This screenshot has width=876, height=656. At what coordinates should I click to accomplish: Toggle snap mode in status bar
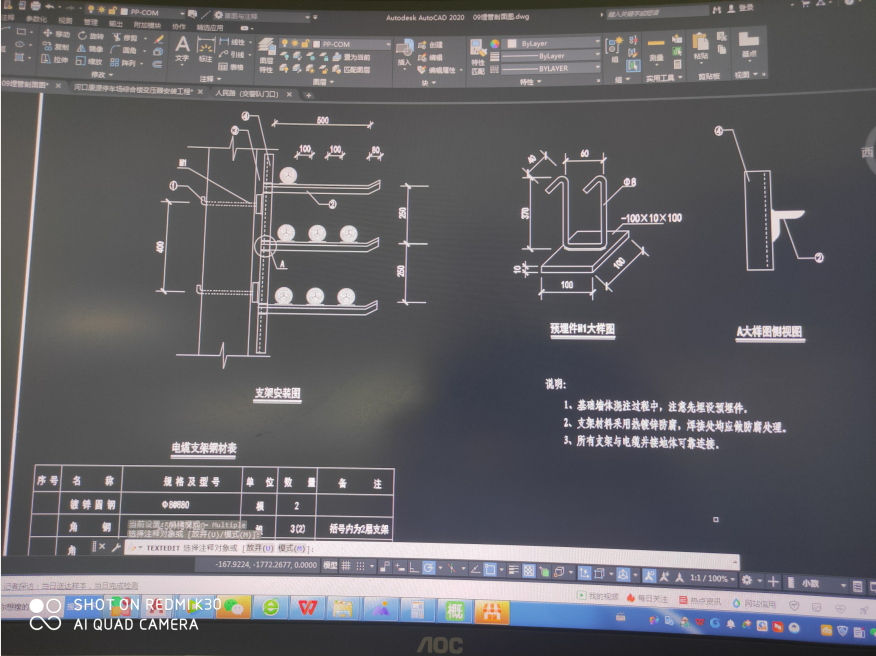click(361, 566)
